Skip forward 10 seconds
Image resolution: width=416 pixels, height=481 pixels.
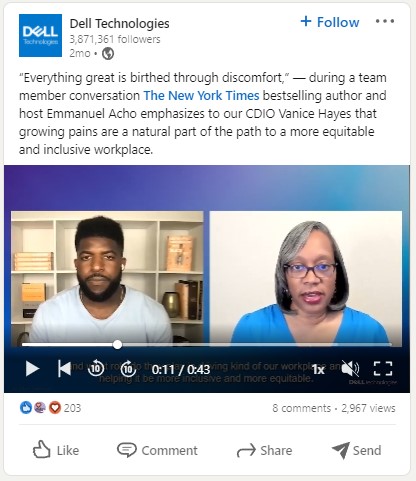click(x=128, y=368)
